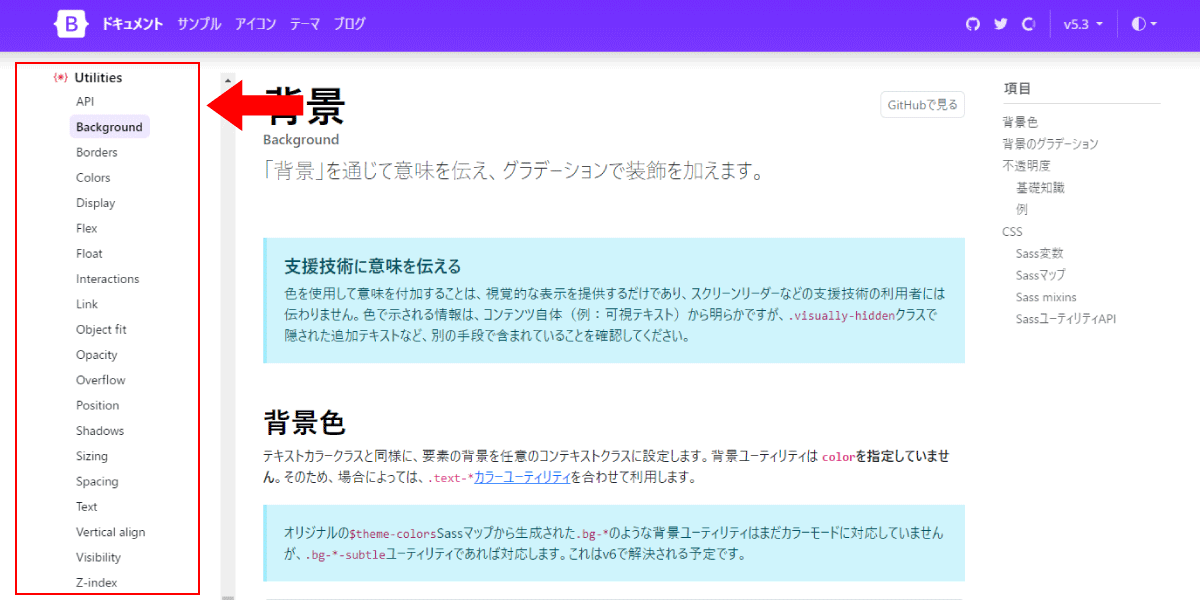This screenshot has height=600, width=1200.
Task: Open the テーマ navbar item
Action: pos(305,24)
